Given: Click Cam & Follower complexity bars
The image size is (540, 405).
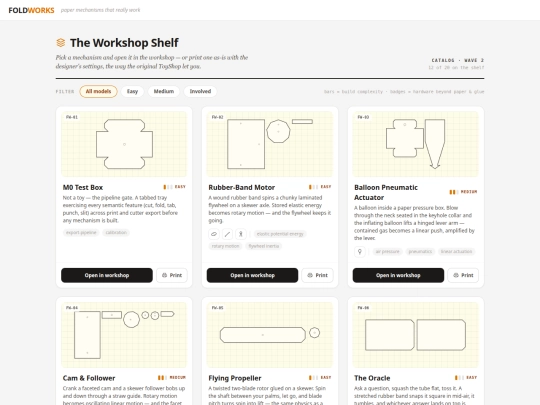Looking at the screenshot, I should tap(162, 378).
